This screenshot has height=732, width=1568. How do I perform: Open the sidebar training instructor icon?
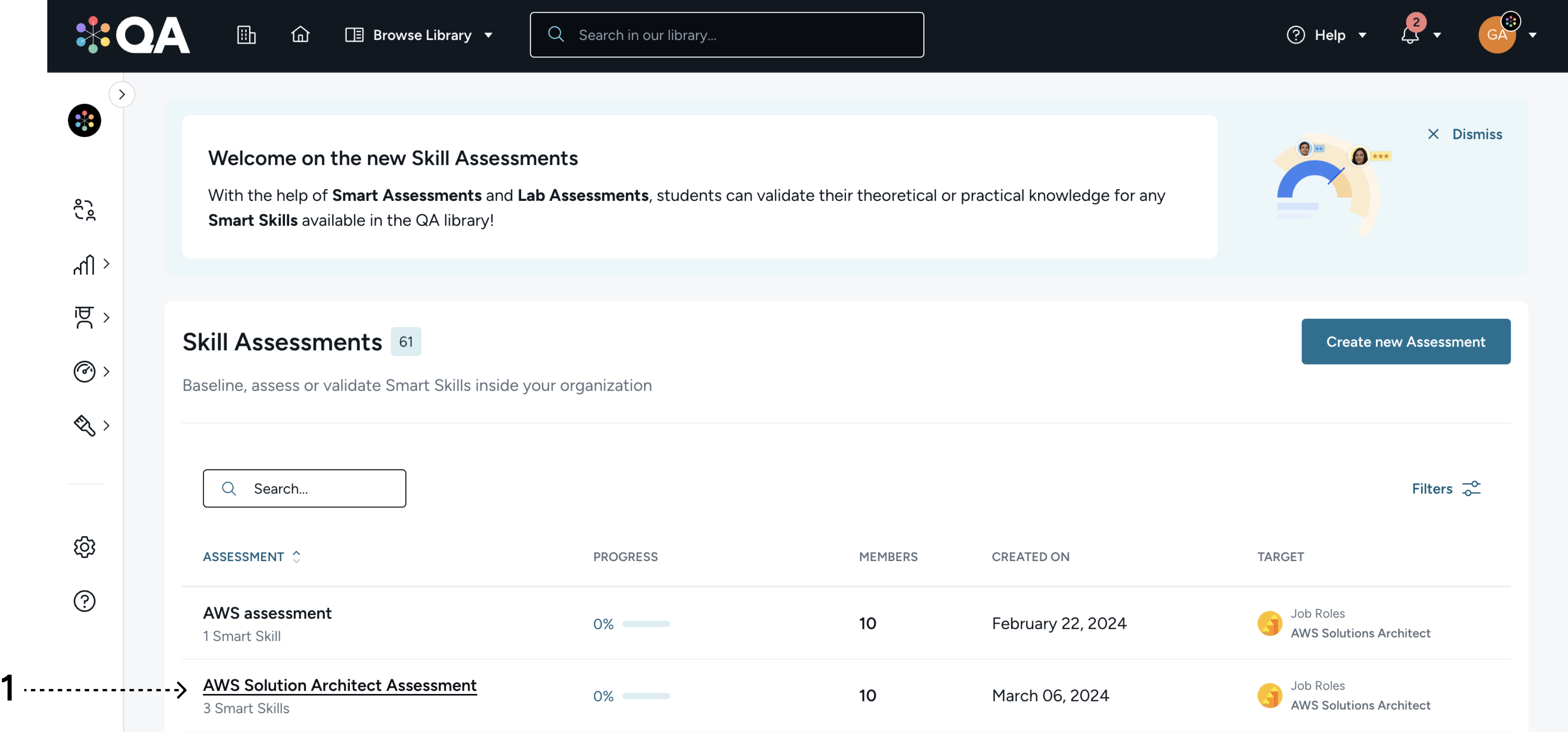(x=84, y=317)
